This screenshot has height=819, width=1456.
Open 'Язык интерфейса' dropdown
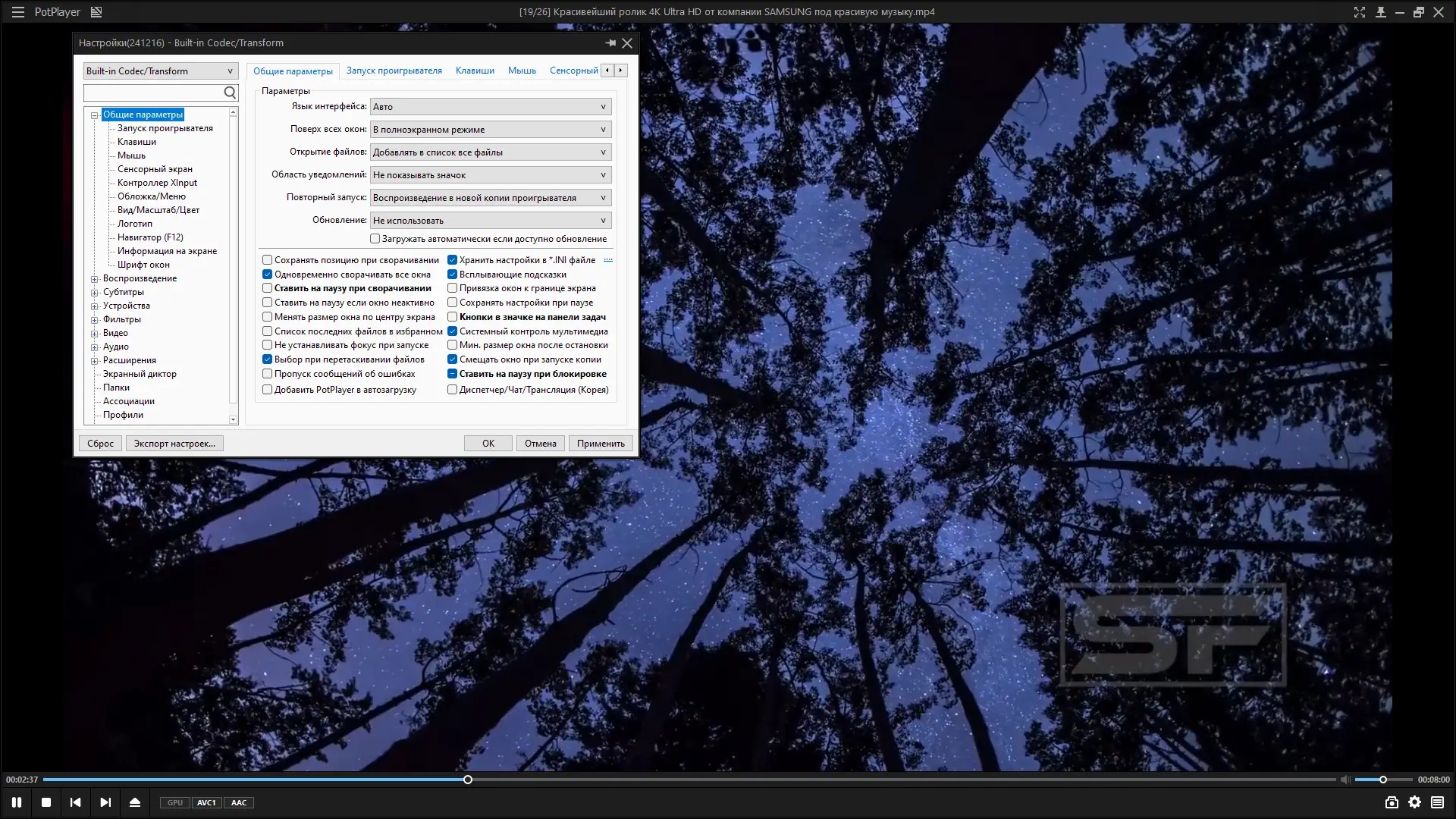tap(490, 107)
